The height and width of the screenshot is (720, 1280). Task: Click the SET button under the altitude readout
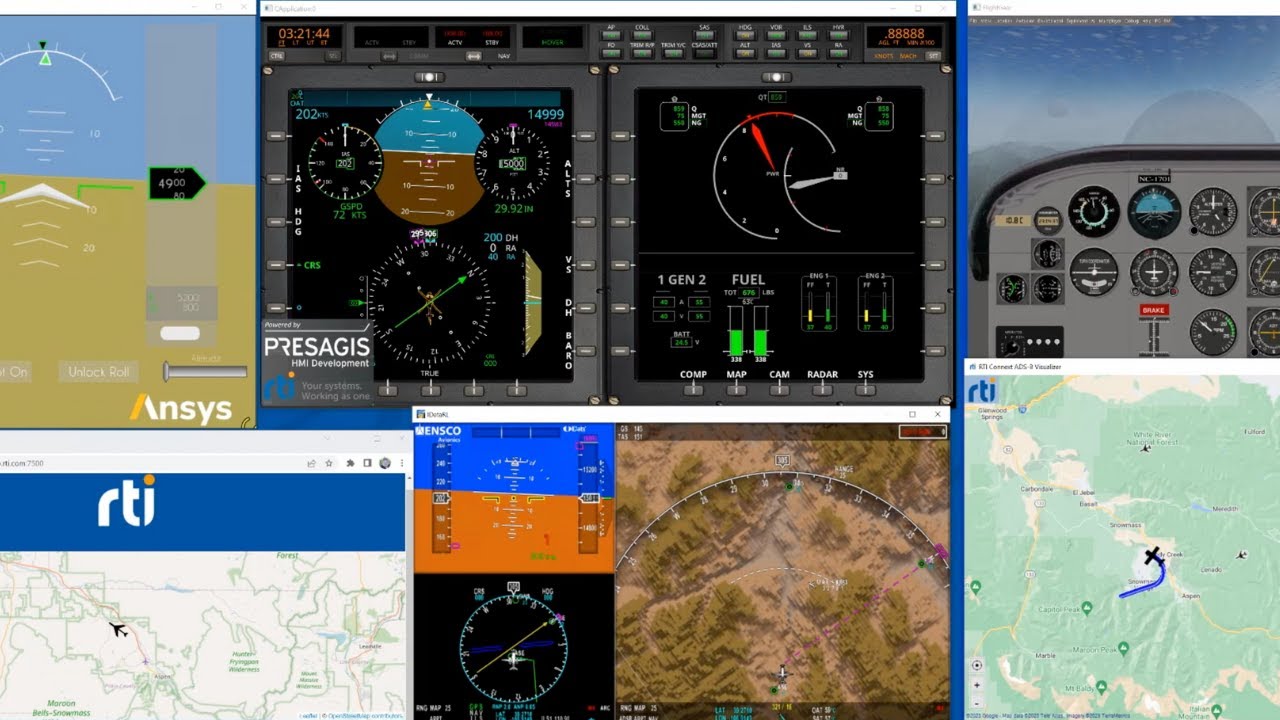(x=933, y=56)
